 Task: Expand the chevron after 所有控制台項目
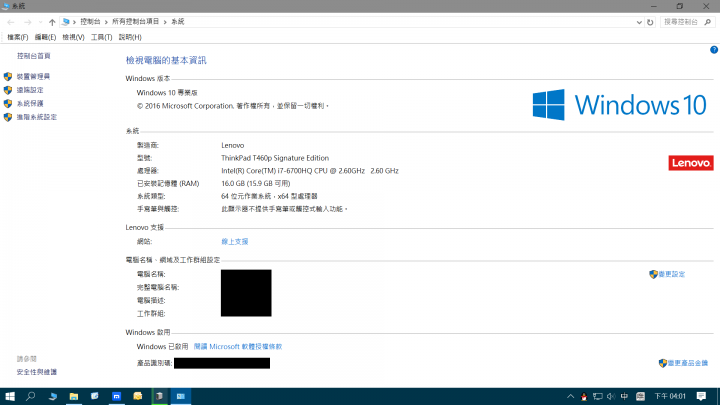(x=165, y=22)
